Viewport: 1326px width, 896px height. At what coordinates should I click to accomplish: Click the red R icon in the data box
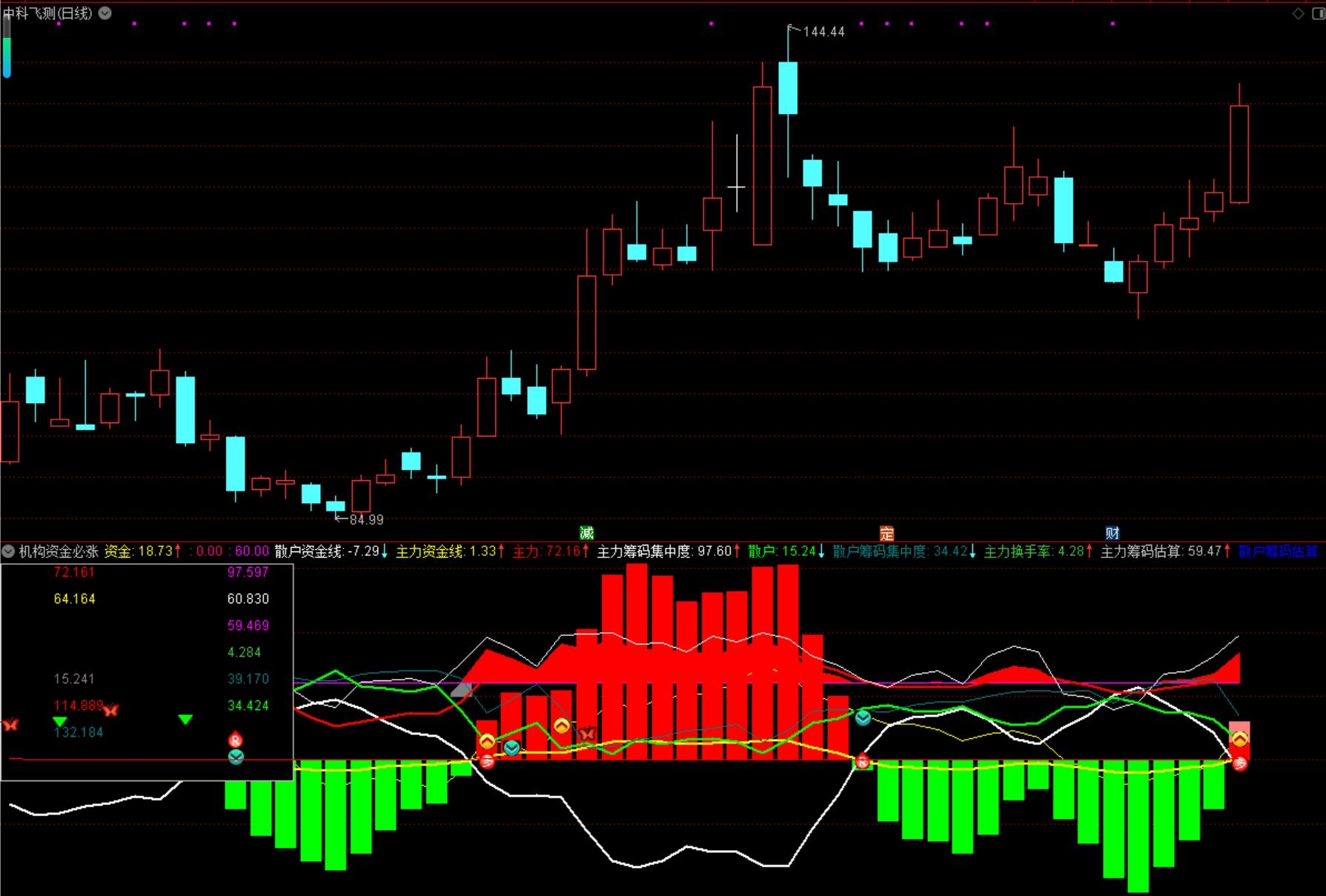pos(236,740)
